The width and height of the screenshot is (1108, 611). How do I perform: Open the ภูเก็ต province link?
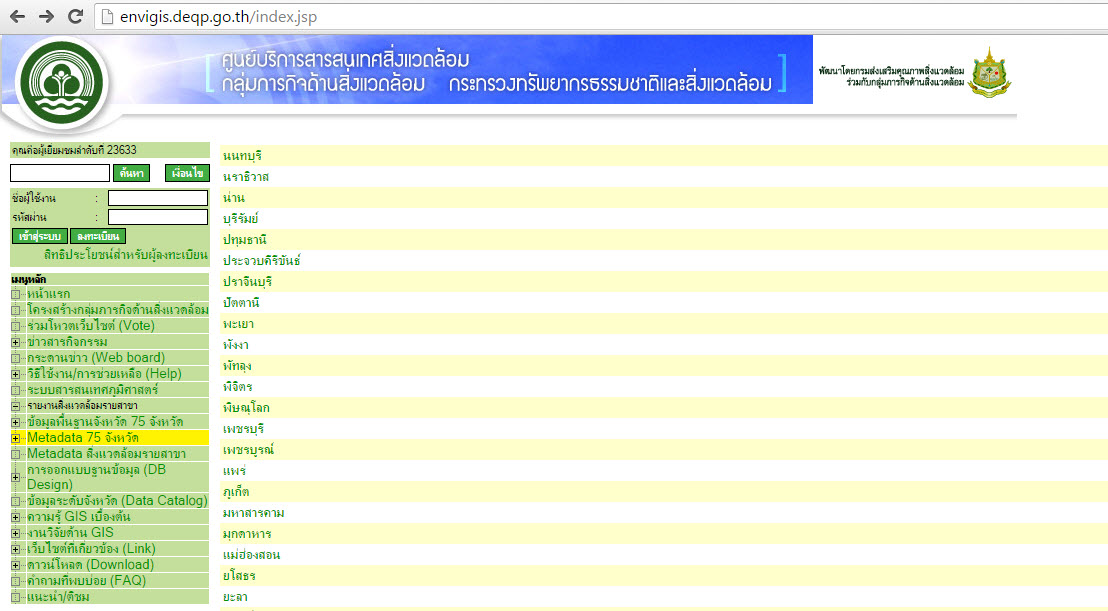237,492
